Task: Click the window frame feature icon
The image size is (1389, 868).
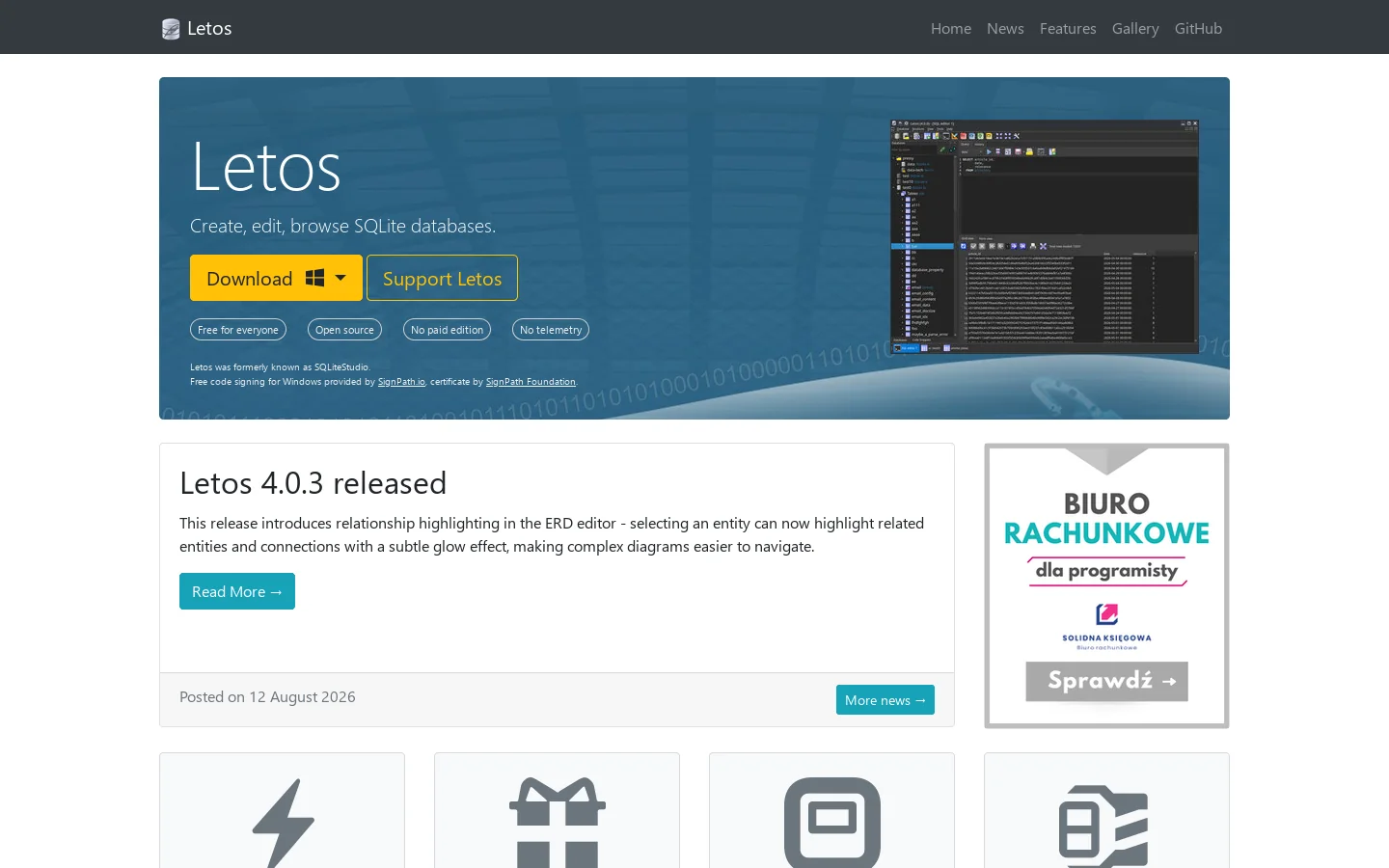Action: coord(832,823)
